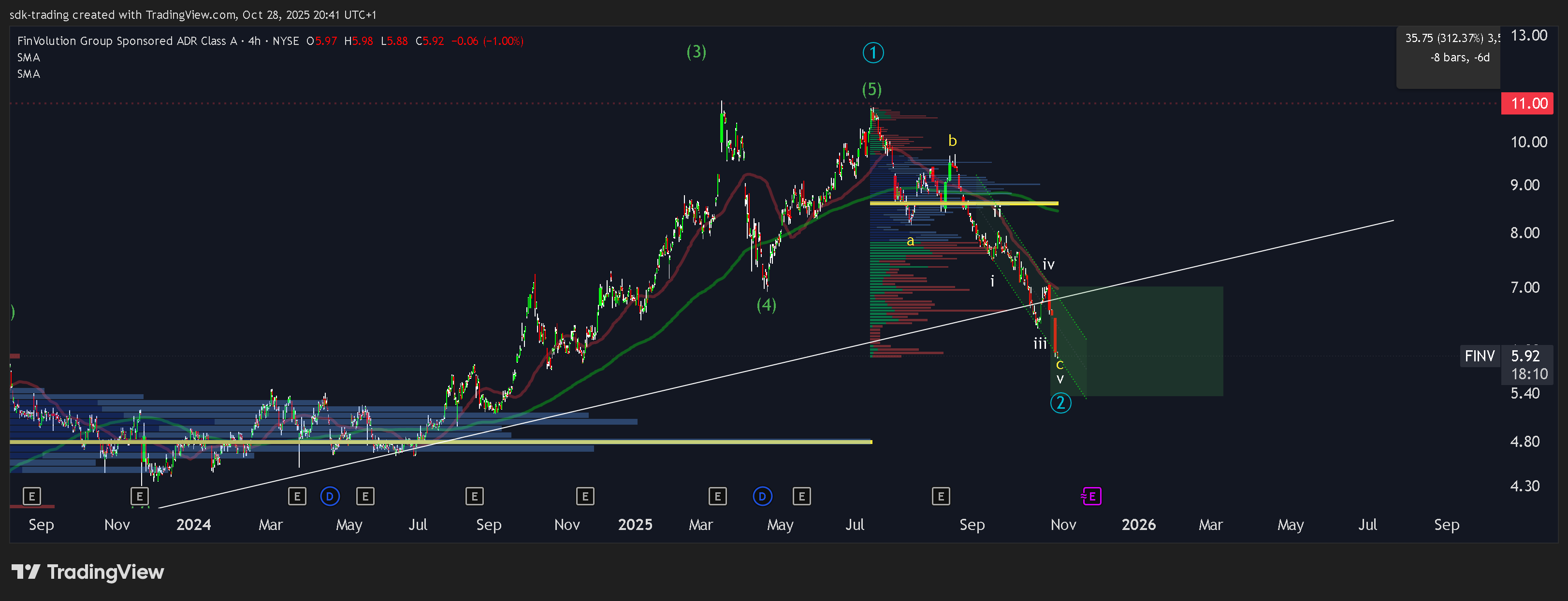
Task: Select the upper SMA indicator legend
Action: pos(29,57)
